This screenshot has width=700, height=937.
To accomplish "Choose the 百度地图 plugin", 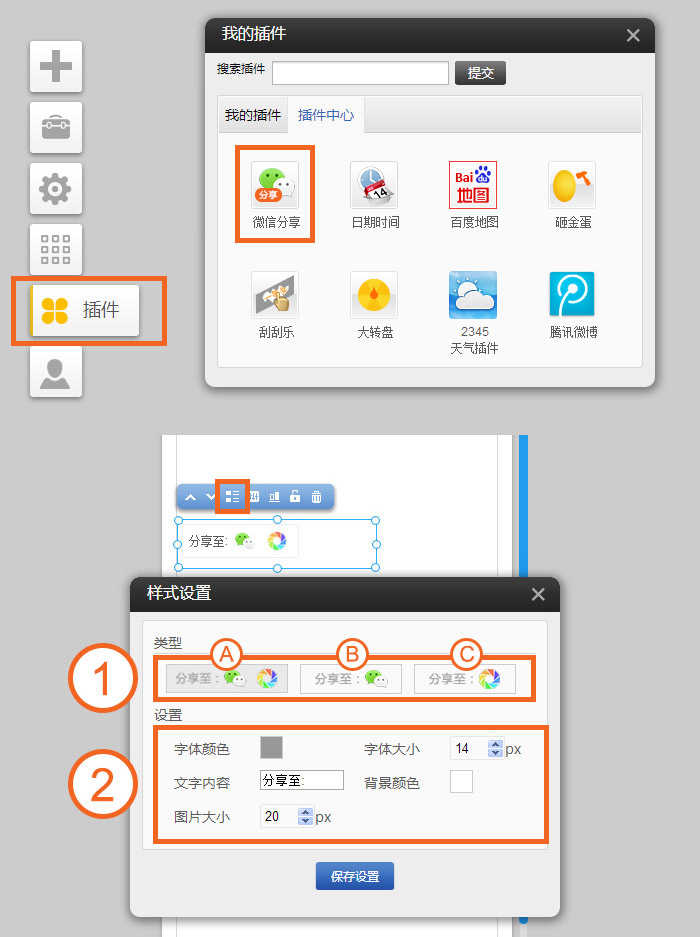I will [473, 194].
